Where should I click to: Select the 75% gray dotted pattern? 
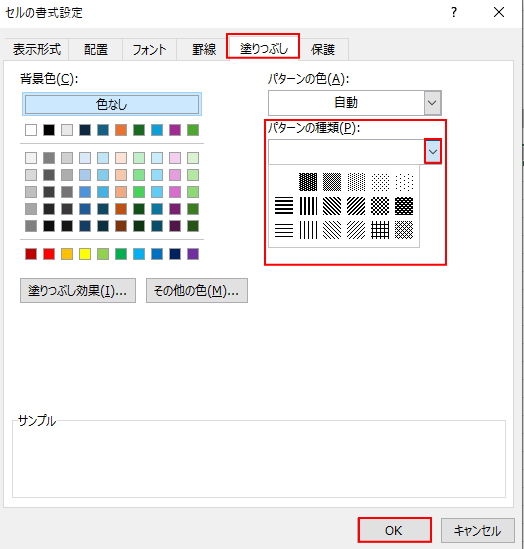click(x=308, y=182)
